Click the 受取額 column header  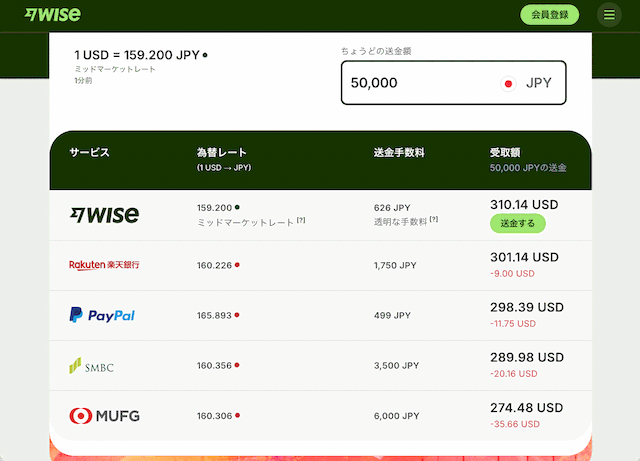(505, 152)
